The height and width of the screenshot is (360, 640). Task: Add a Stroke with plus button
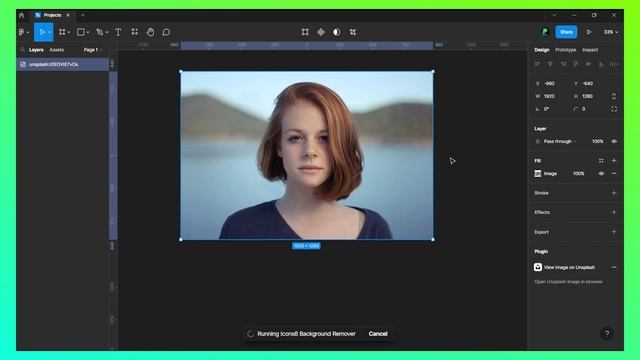click(x=614, y=193)
